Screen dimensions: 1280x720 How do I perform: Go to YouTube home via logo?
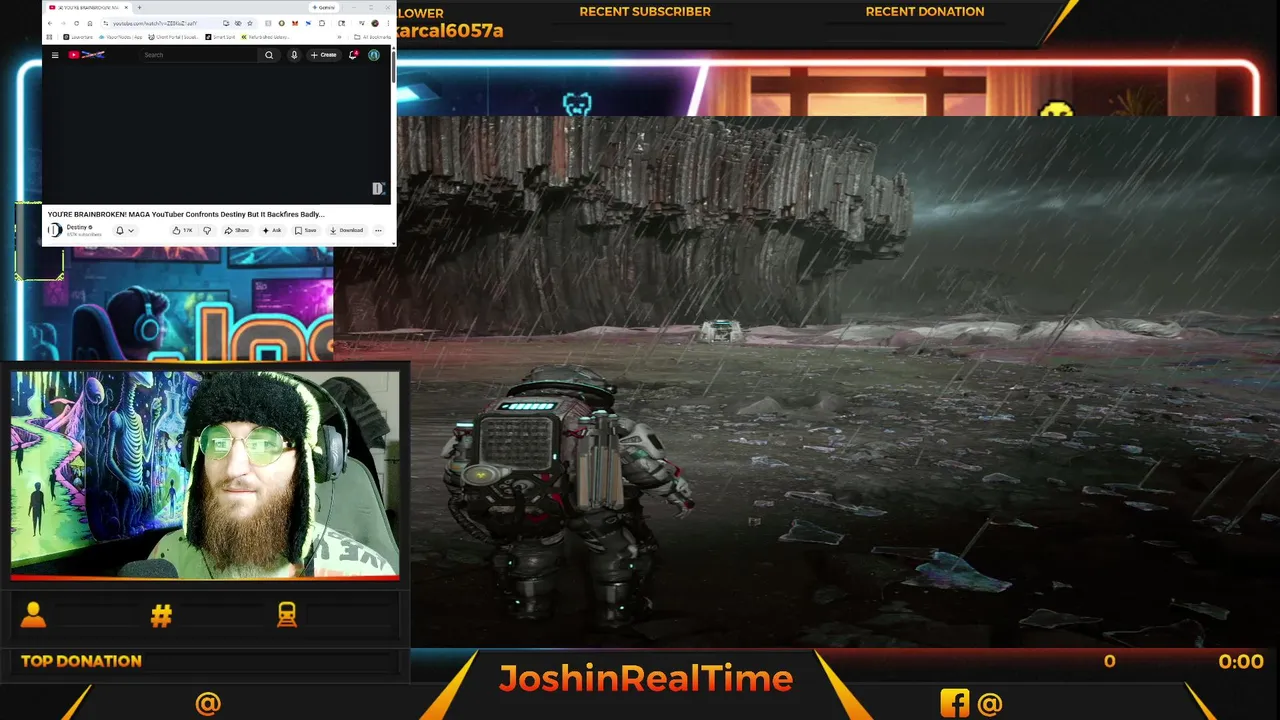(87, 55)
